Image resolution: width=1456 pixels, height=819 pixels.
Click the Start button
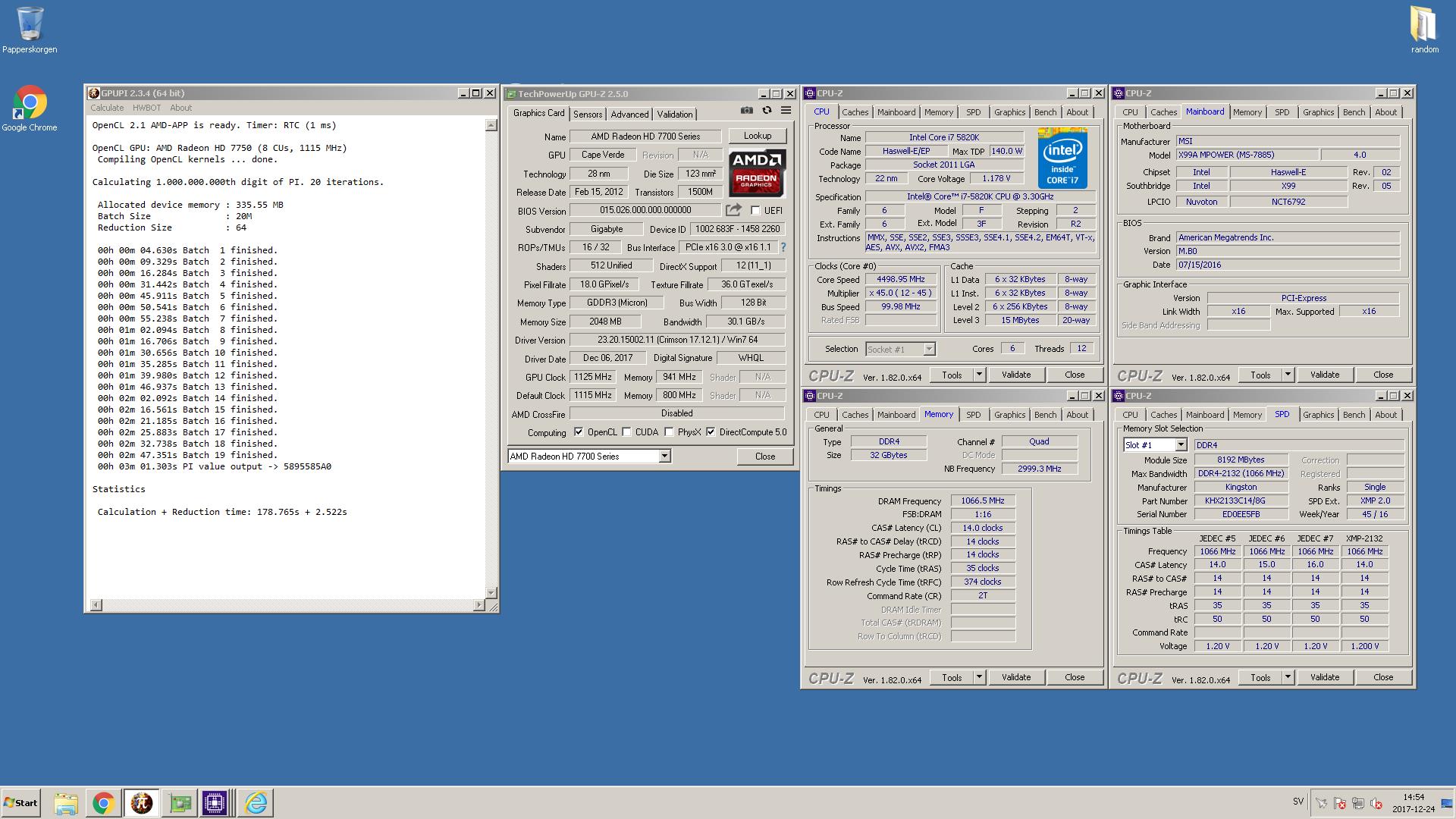click(20, 803)
